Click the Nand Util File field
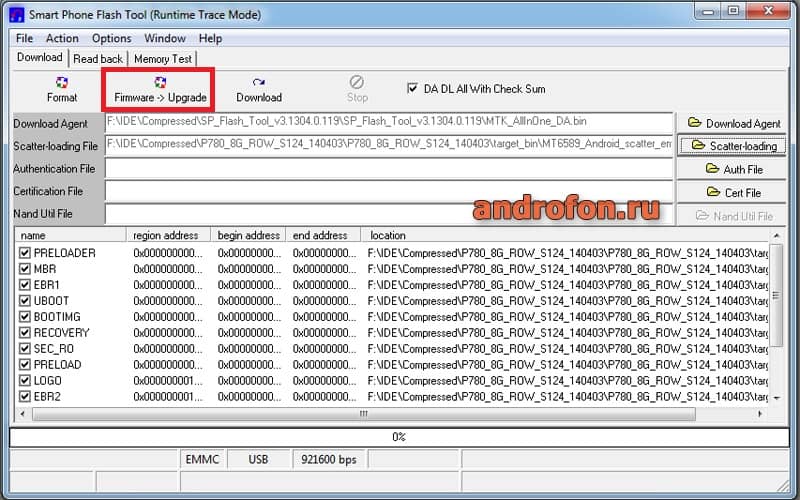800x500 pixels. click(x=389, y=213)
